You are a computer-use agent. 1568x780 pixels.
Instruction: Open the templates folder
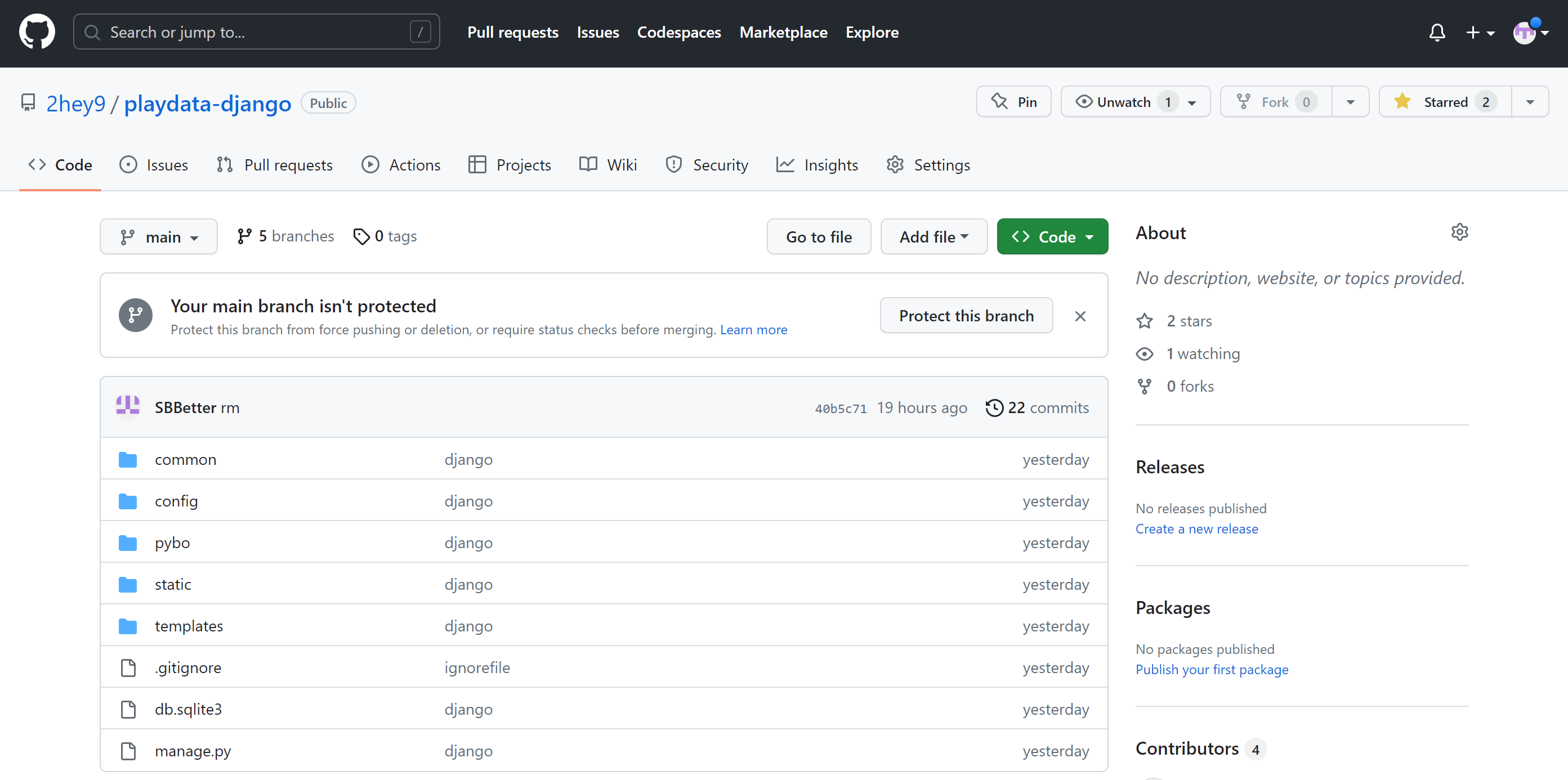[189, 625]
